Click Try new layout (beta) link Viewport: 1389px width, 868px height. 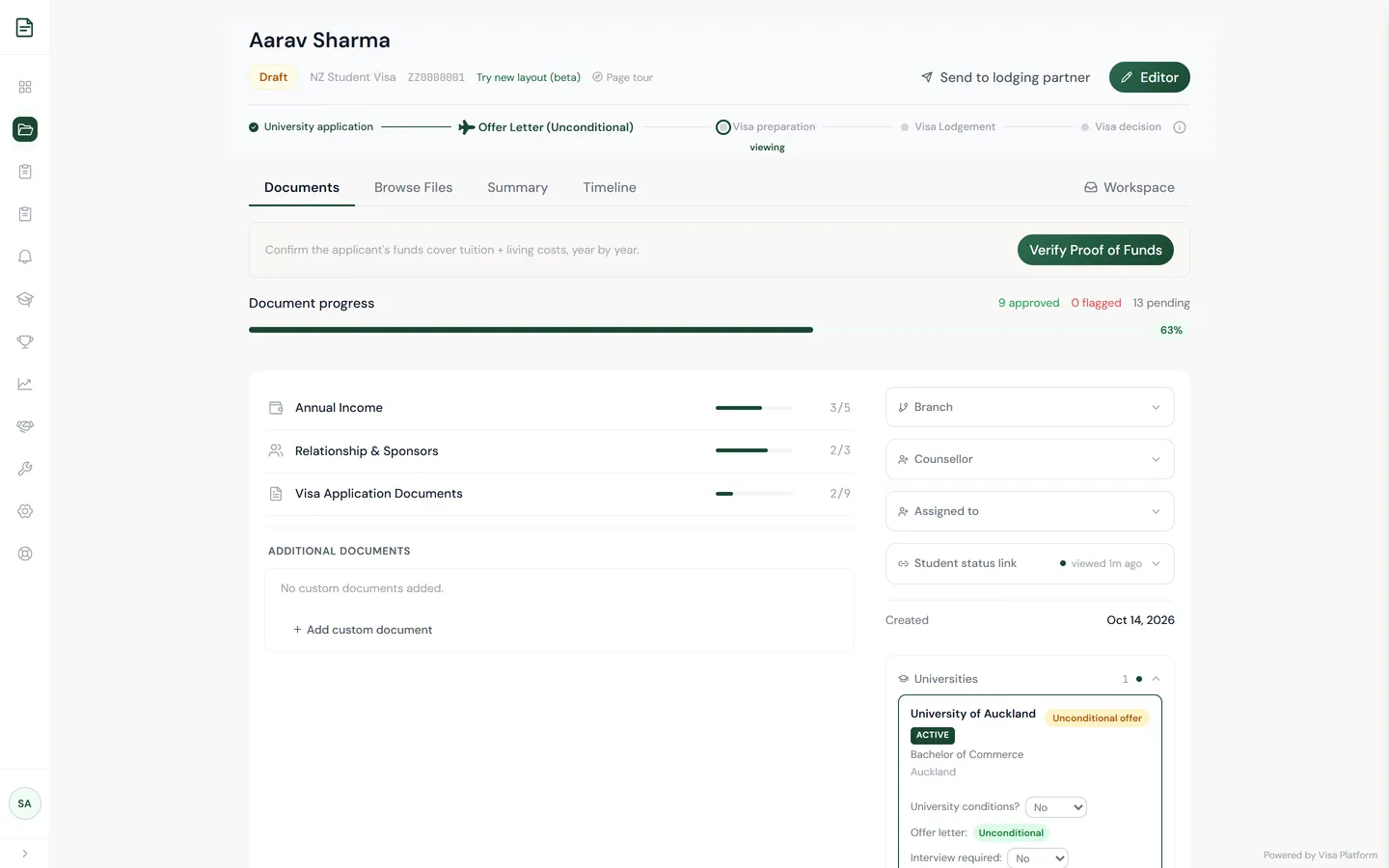pyautogui.click(x=529, y=77)
